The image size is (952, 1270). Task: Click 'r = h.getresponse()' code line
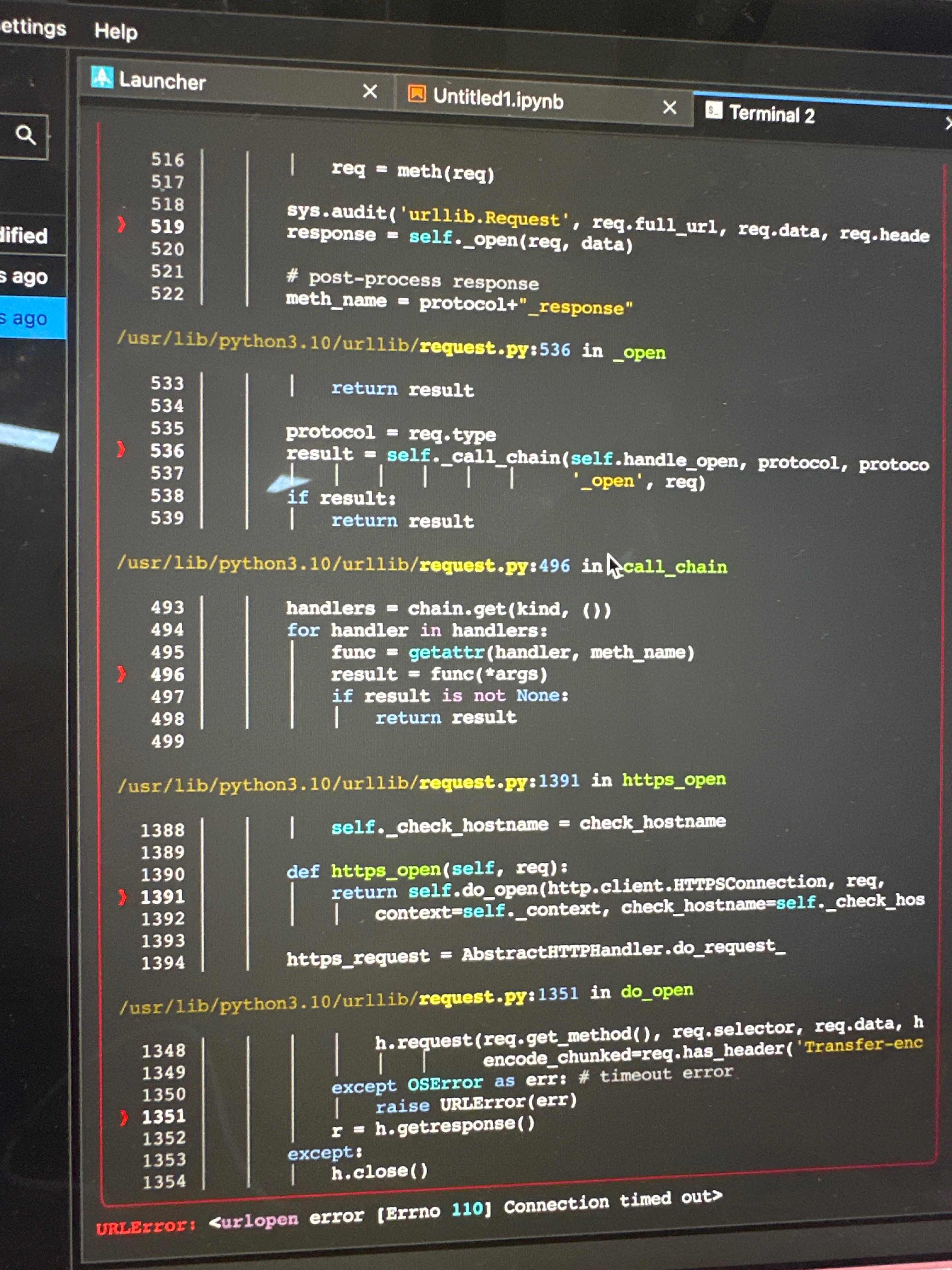point(433,1126)
